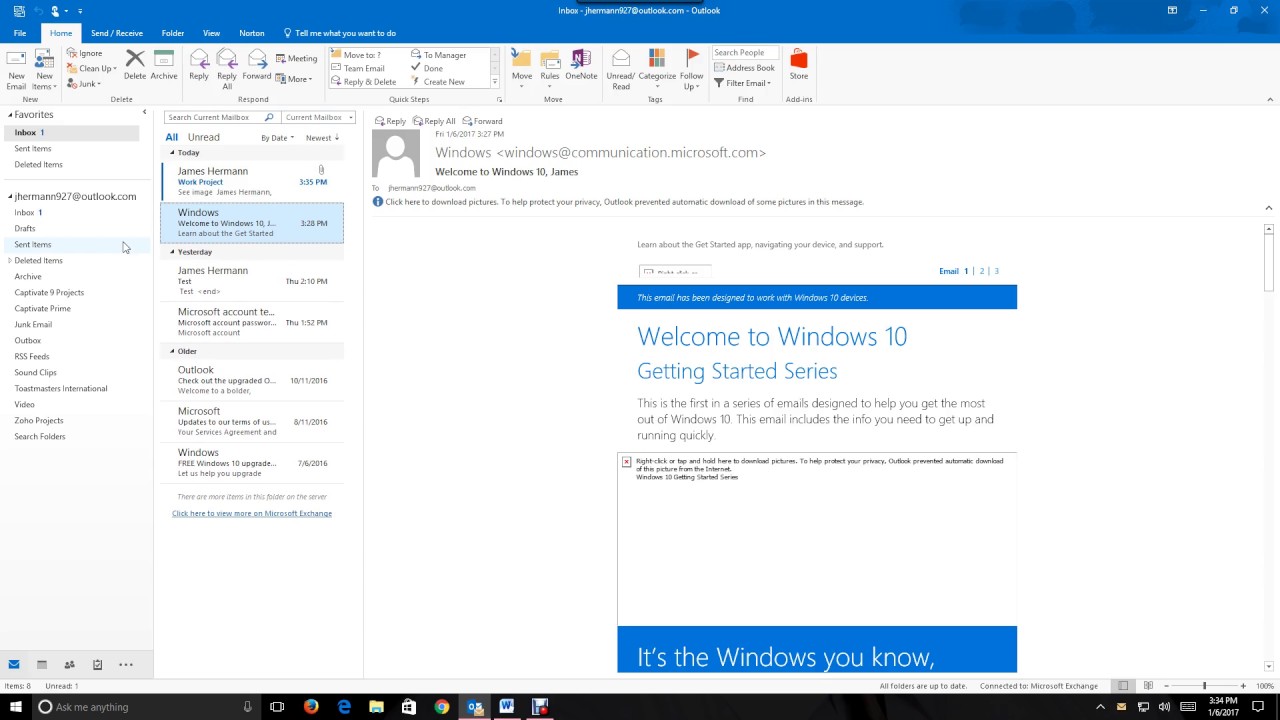The image size is (1280, 720).
Task: Switch to Tasks view icon
Action: (98, 665)
